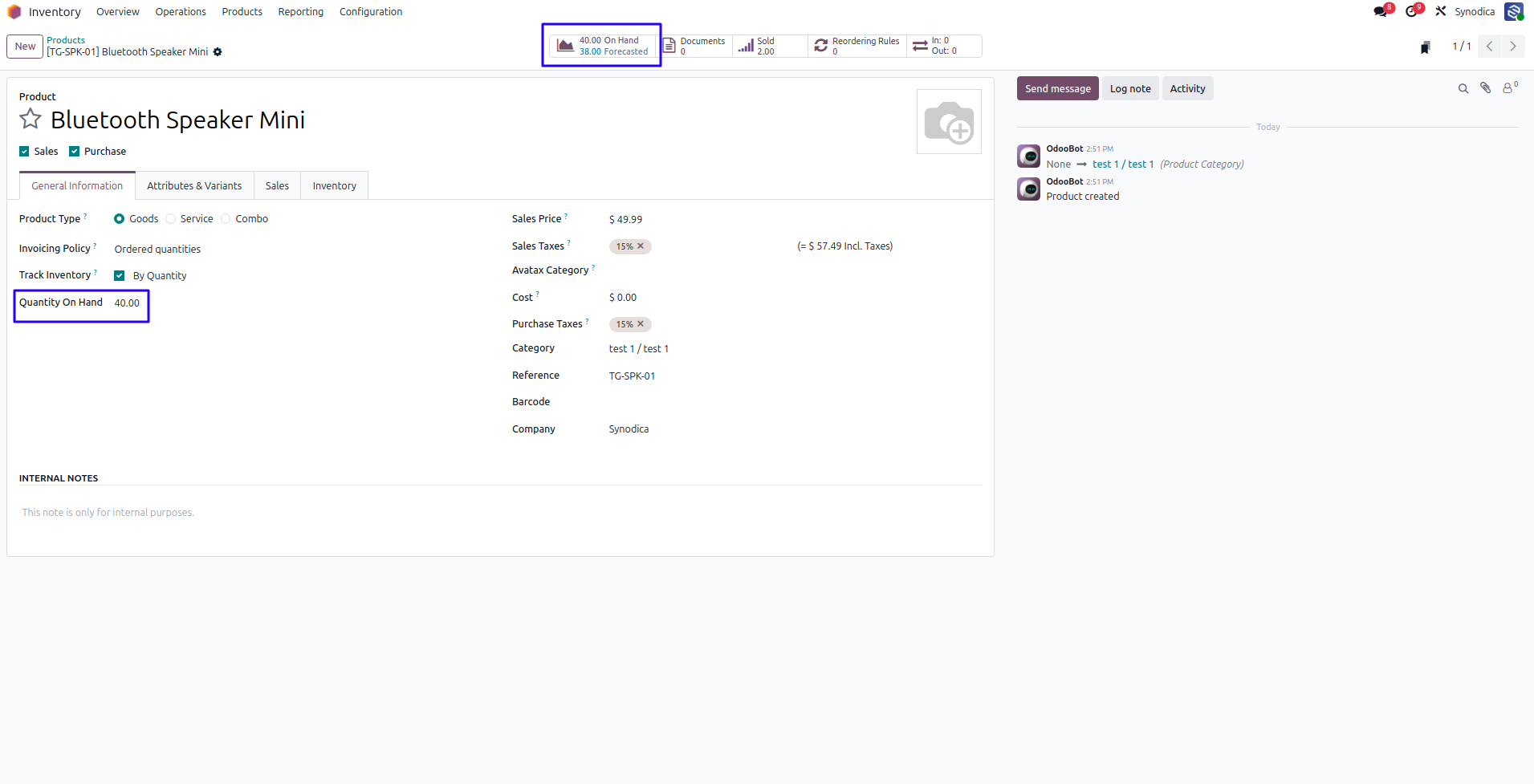
Task: Go to previous record arrow
Action: click(x=1490, y=47)
